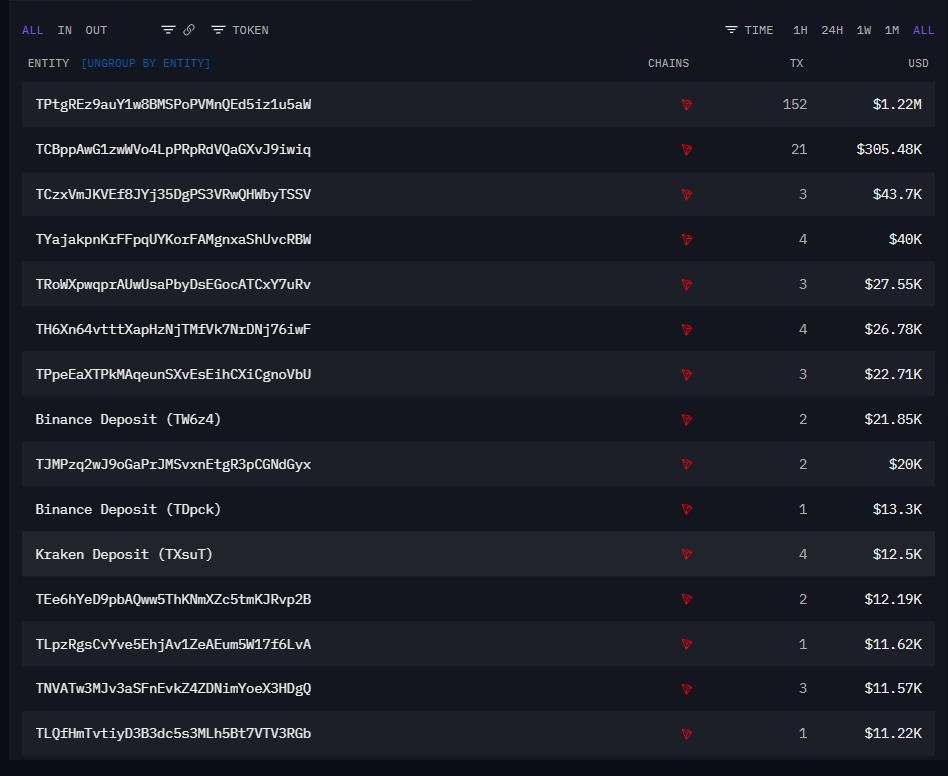Screen dimensions: 948x776
Task: Select the 1M time range
Action: [x=892, y=30]
